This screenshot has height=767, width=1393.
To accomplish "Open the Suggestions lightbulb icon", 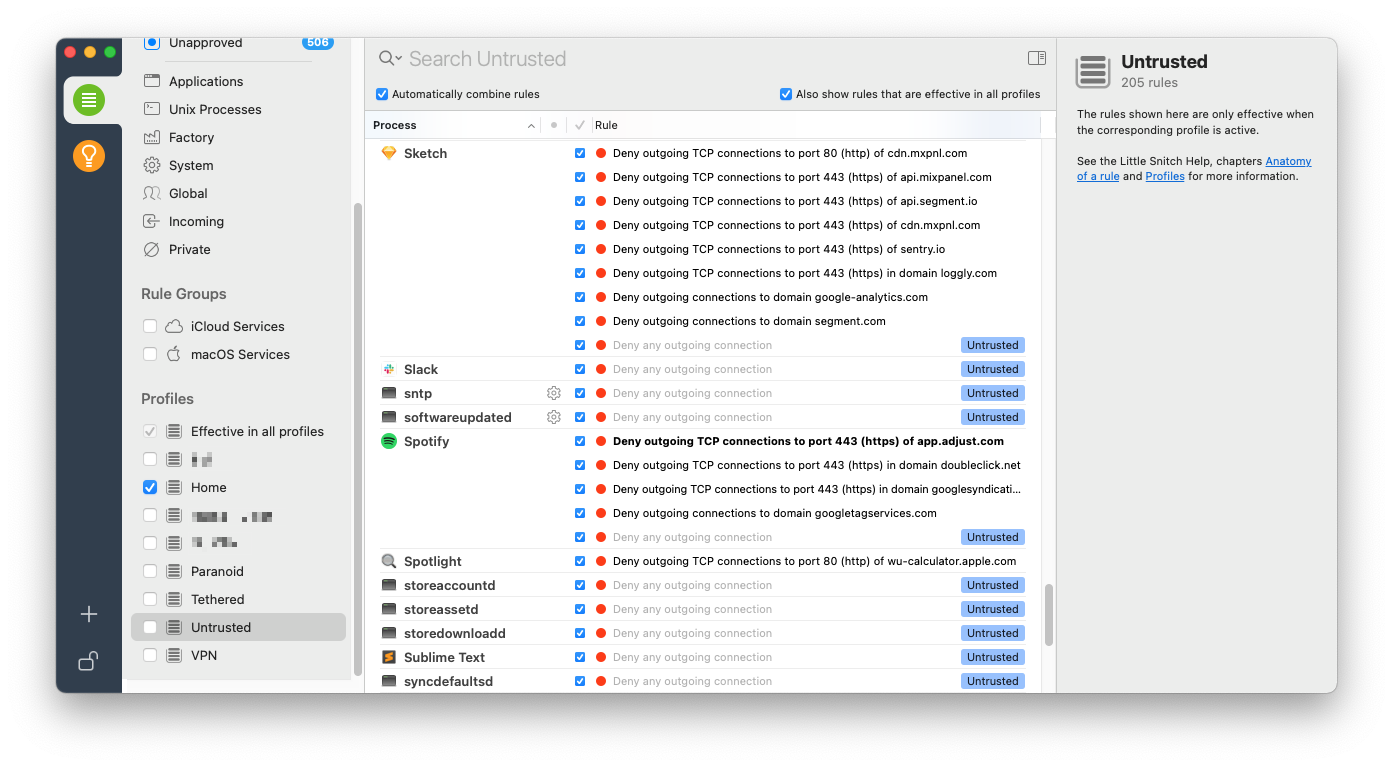I will pos(89,155).
